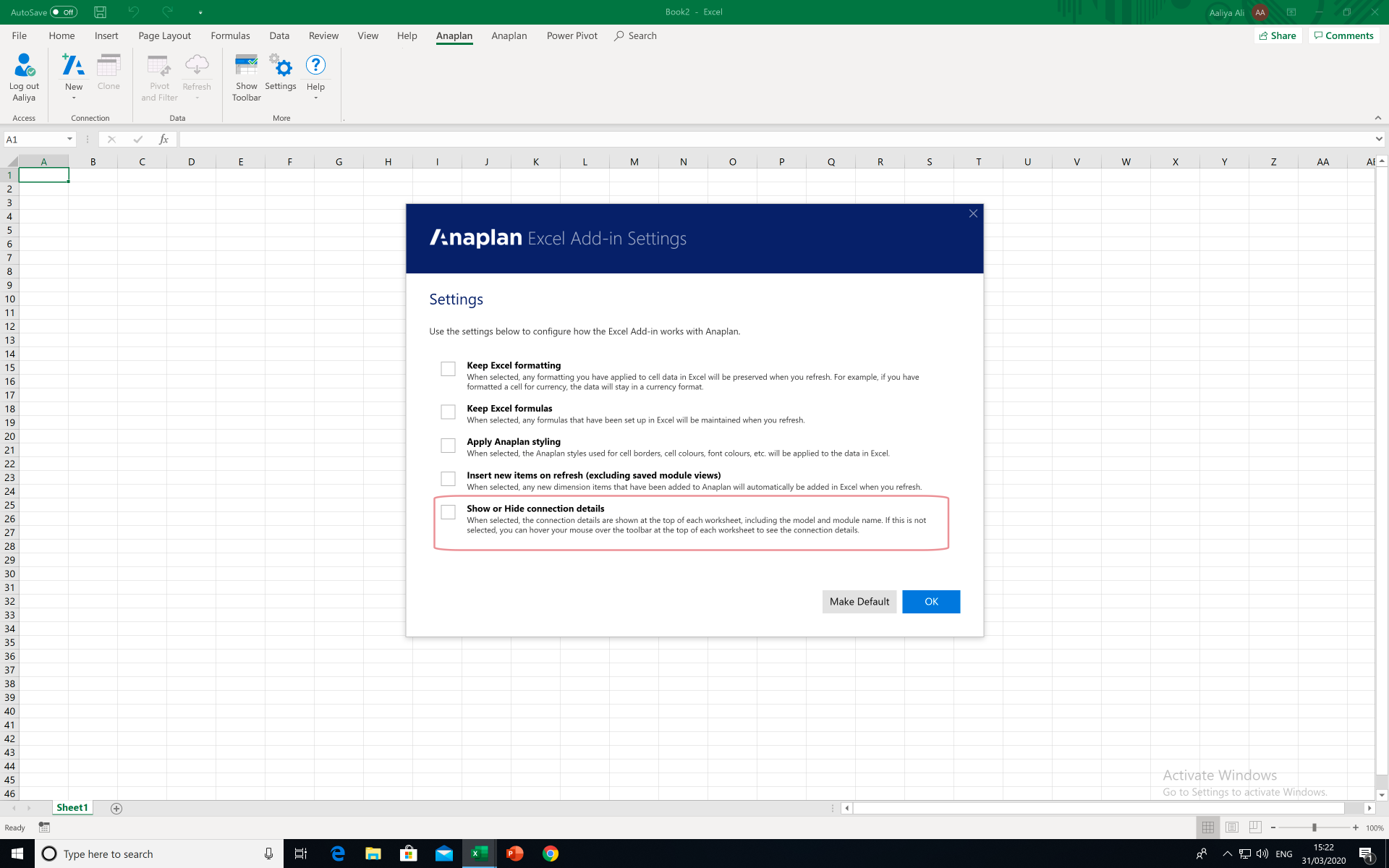Click the Windows Start button

[17, 854]
